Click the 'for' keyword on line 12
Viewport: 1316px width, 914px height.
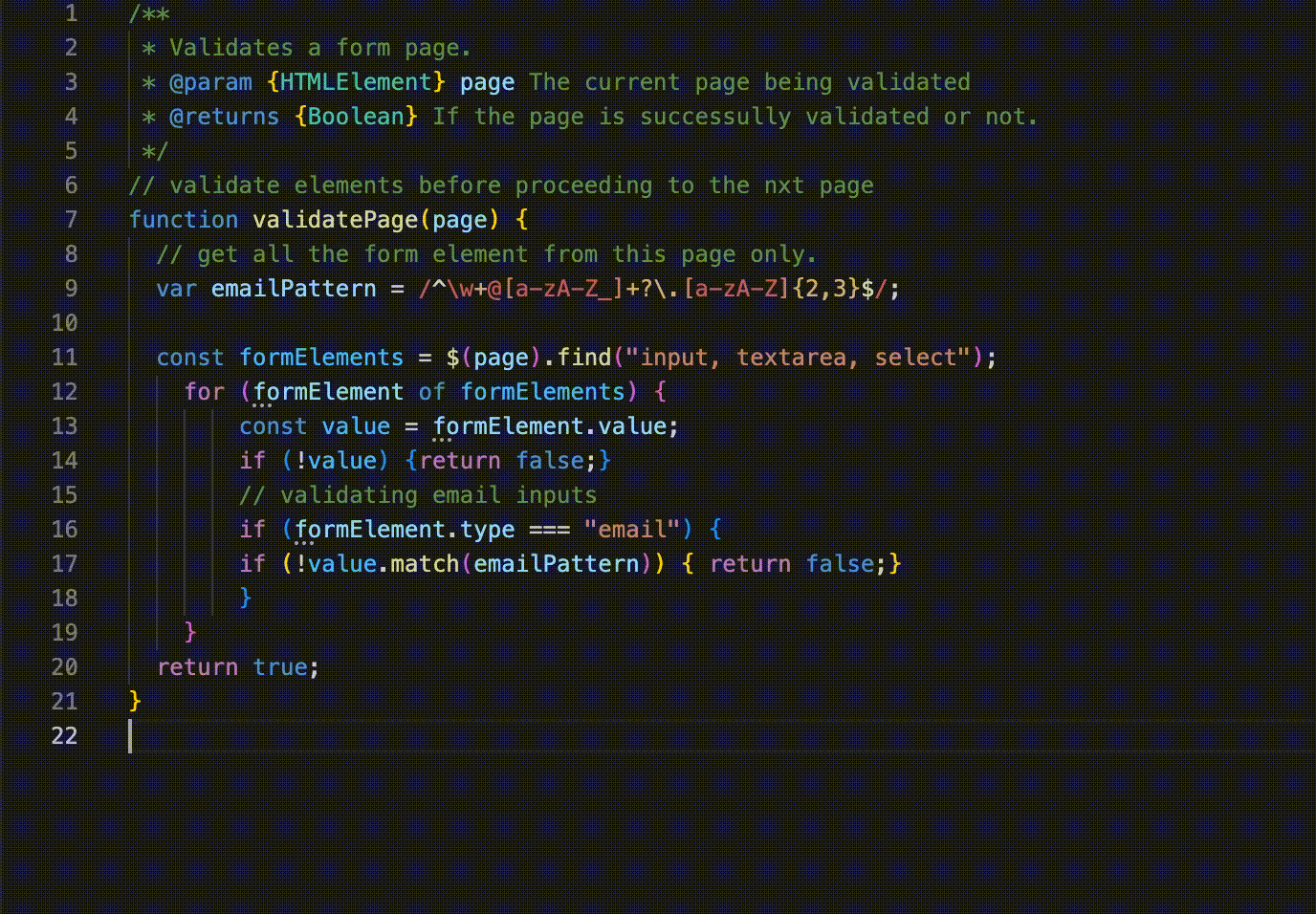coord(205,392)
